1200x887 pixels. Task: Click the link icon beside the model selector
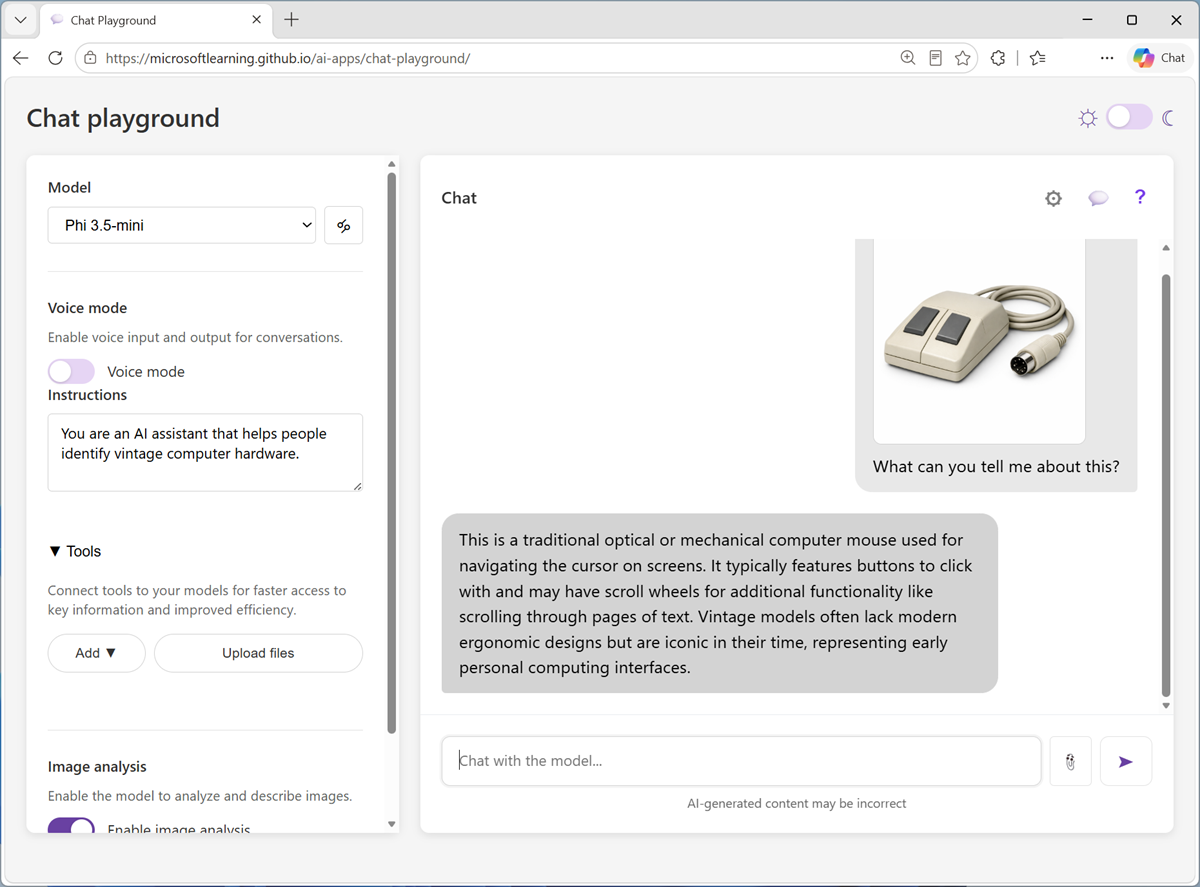[x=343, y=225]
